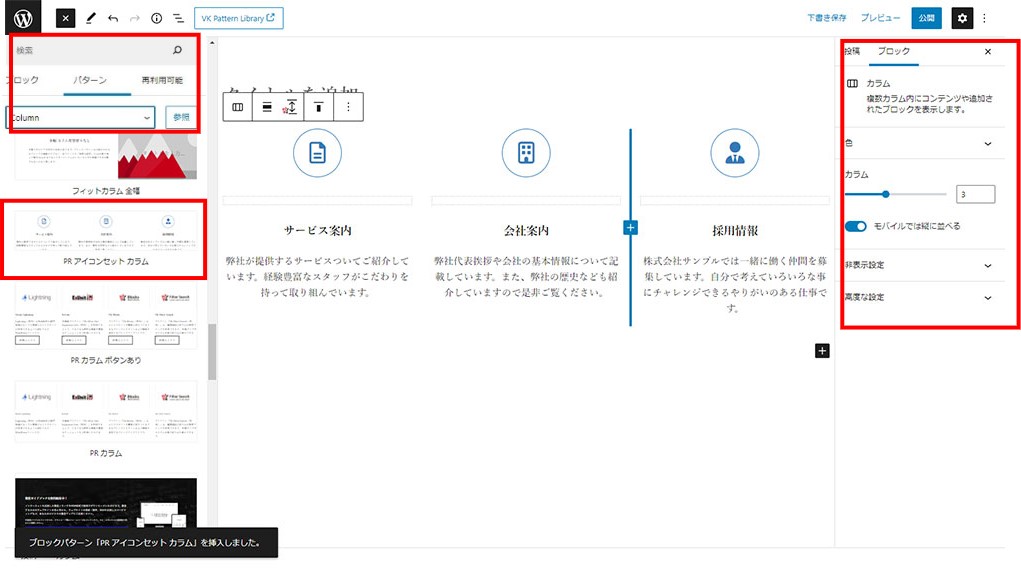Open the list view outline
1021x582 pixels.
178,18
